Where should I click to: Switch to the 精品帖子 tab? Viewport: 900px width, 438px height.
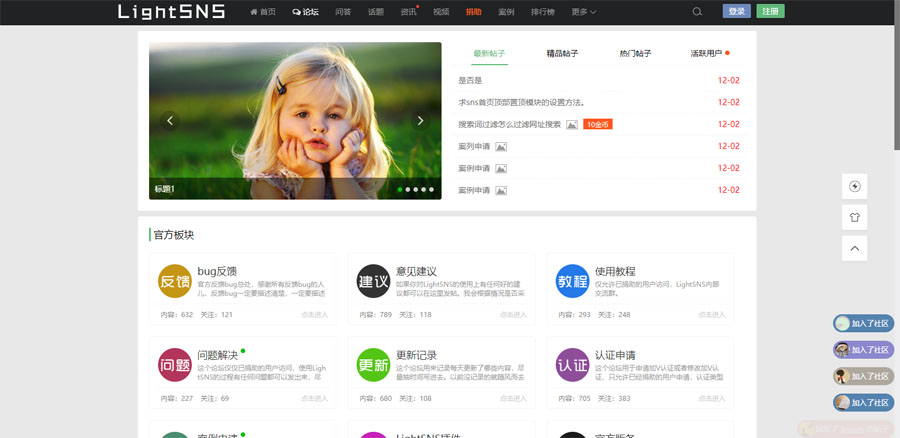pyautogui.click(x=562, y=53)
